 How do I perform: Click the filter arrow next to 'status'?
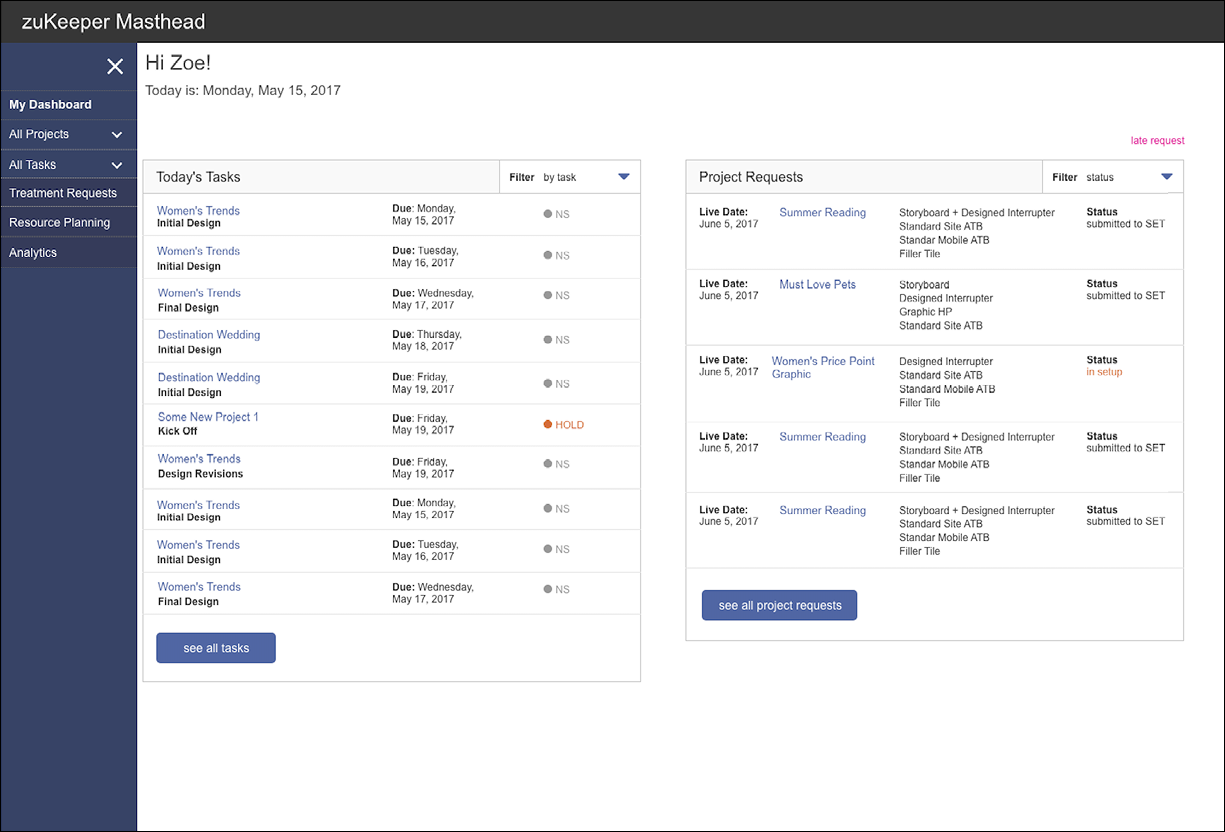1166,175
